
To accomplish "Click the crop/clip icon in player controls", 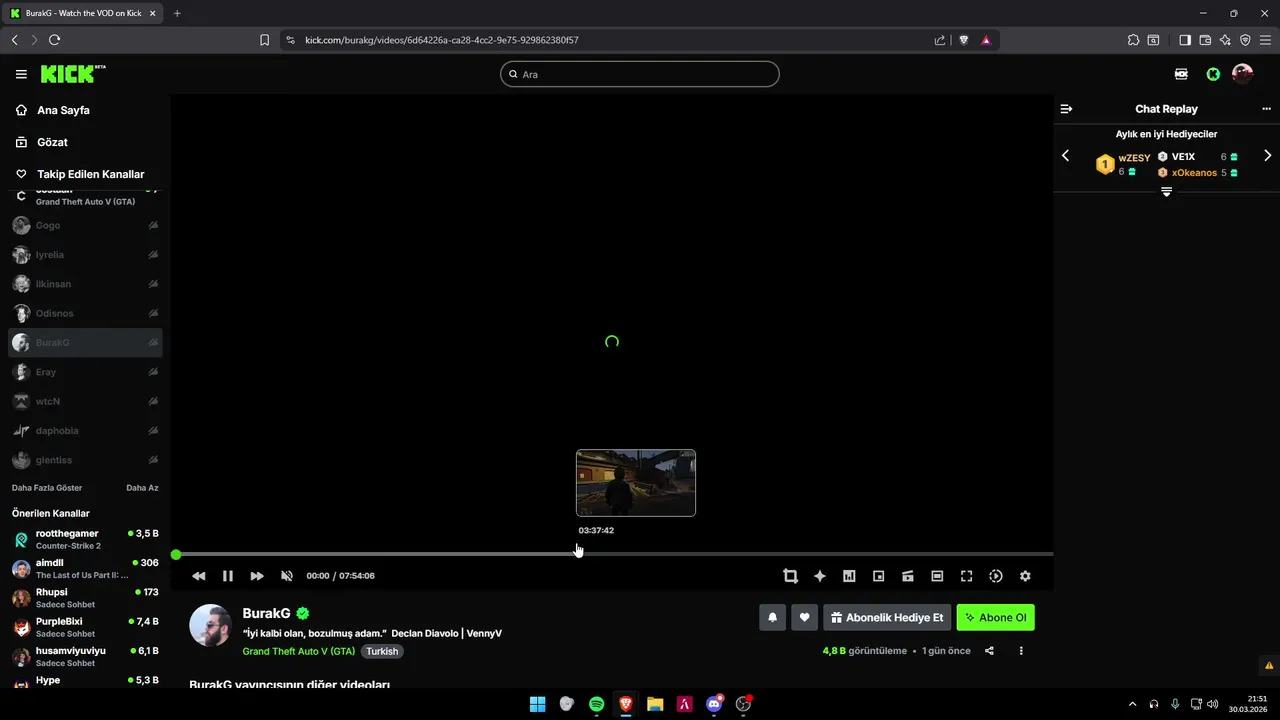I will (x=790, y=576).
